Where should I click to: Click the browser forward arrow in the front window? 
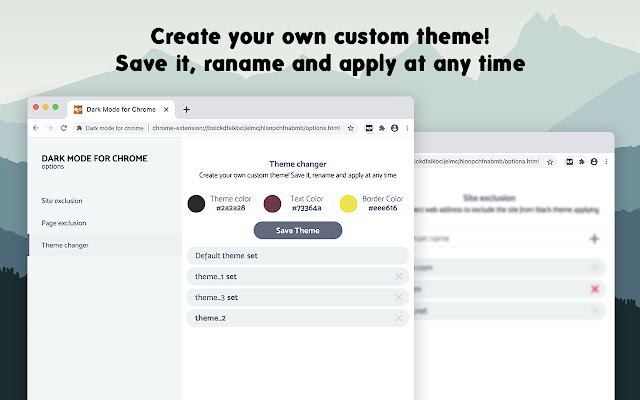(x=49, y=128)
